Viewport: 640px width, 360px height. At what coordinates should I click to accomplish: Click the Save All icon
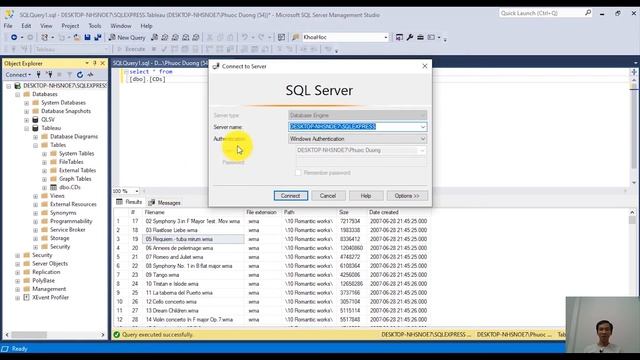click(98, 37)
